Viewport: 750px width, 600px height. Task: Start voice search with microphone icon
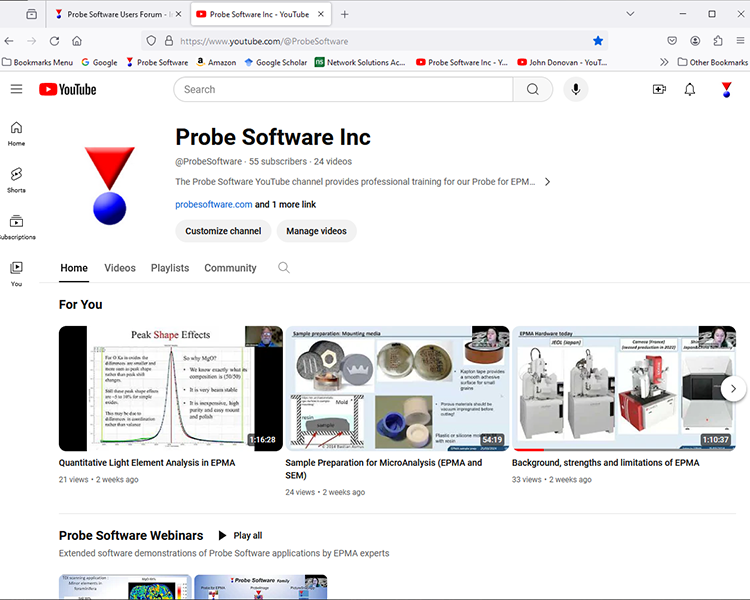click(x=575, y=89)
